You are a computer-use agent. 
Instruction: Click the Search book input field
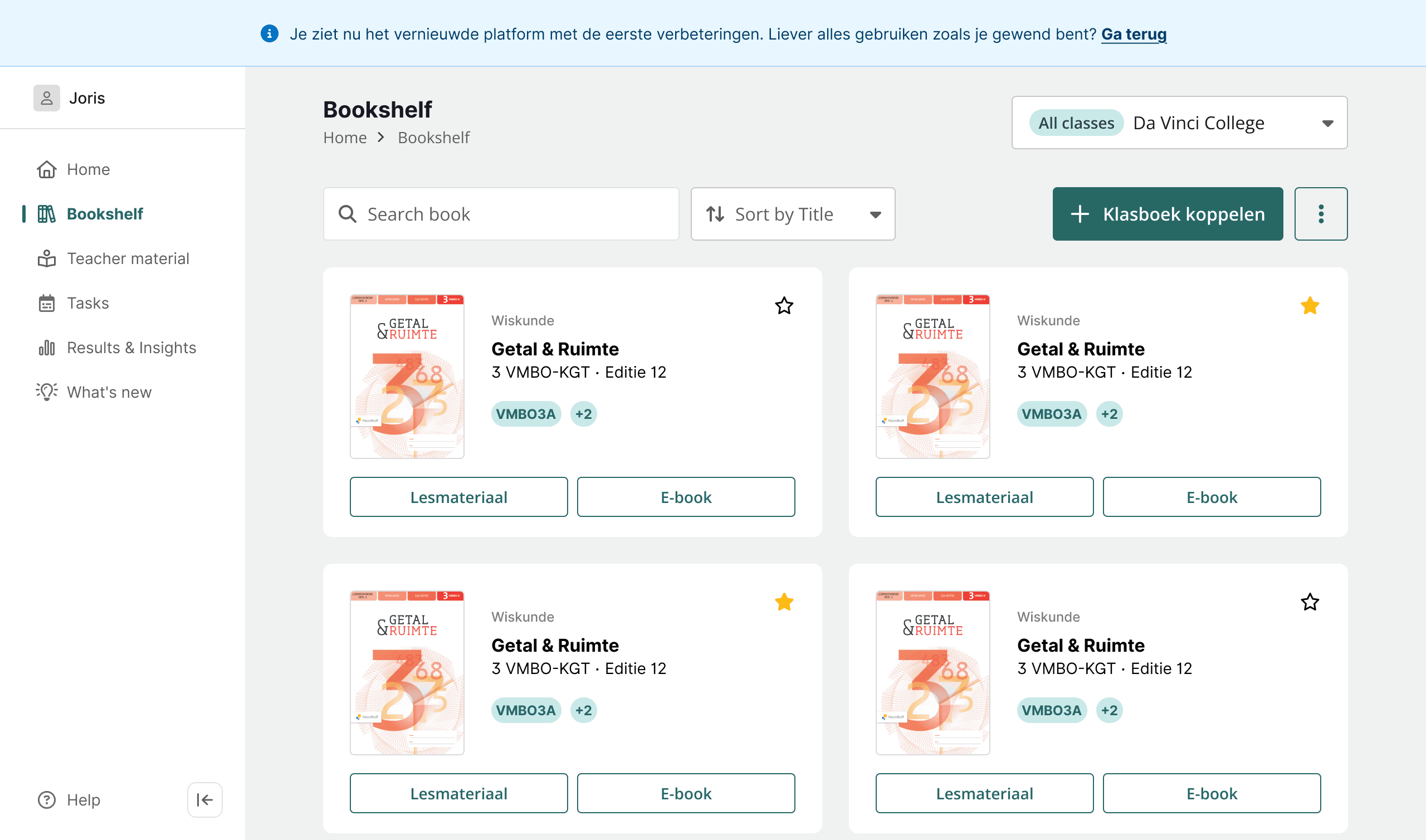click(501, 214)
